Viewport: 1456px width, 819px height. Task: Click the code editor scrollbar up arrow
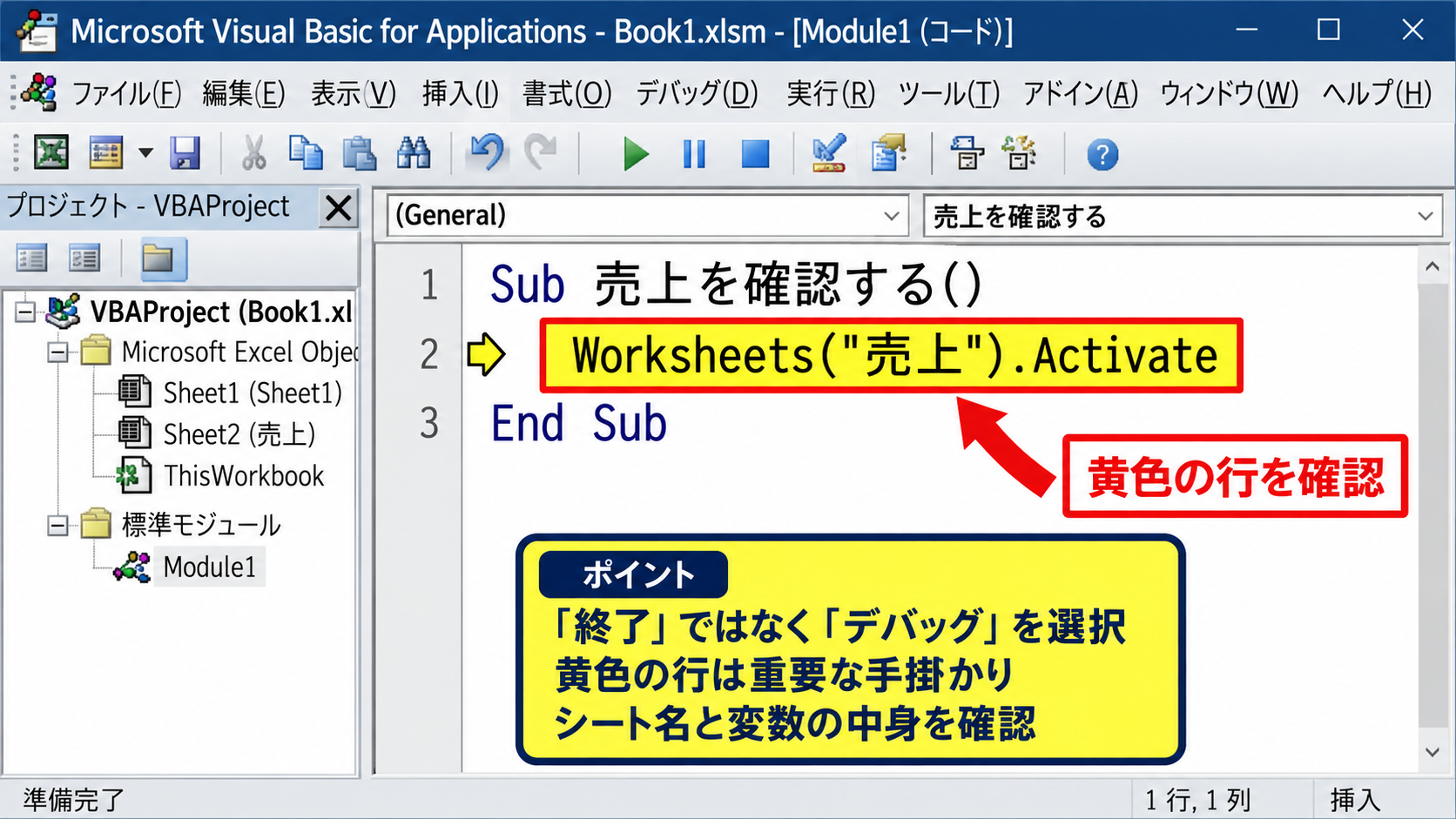(x=1432, y=267)
